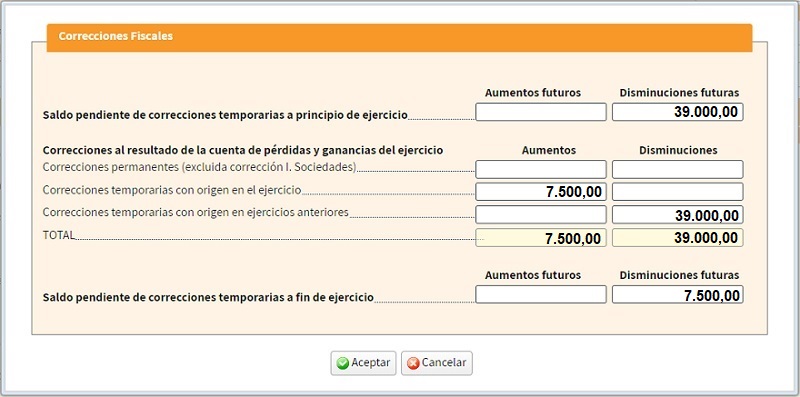
Task: Edit the 7.500,00 Disminuciones futuras at fin de ejercicio
Action: (x=678, y=294)
